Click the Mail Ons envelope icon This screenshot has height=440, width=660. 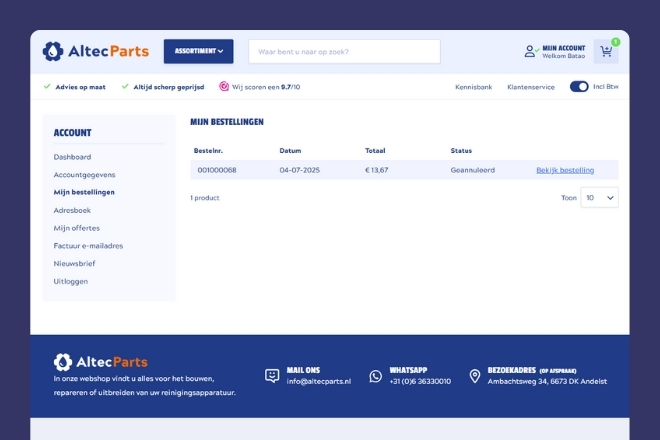(x=272, y=376)
